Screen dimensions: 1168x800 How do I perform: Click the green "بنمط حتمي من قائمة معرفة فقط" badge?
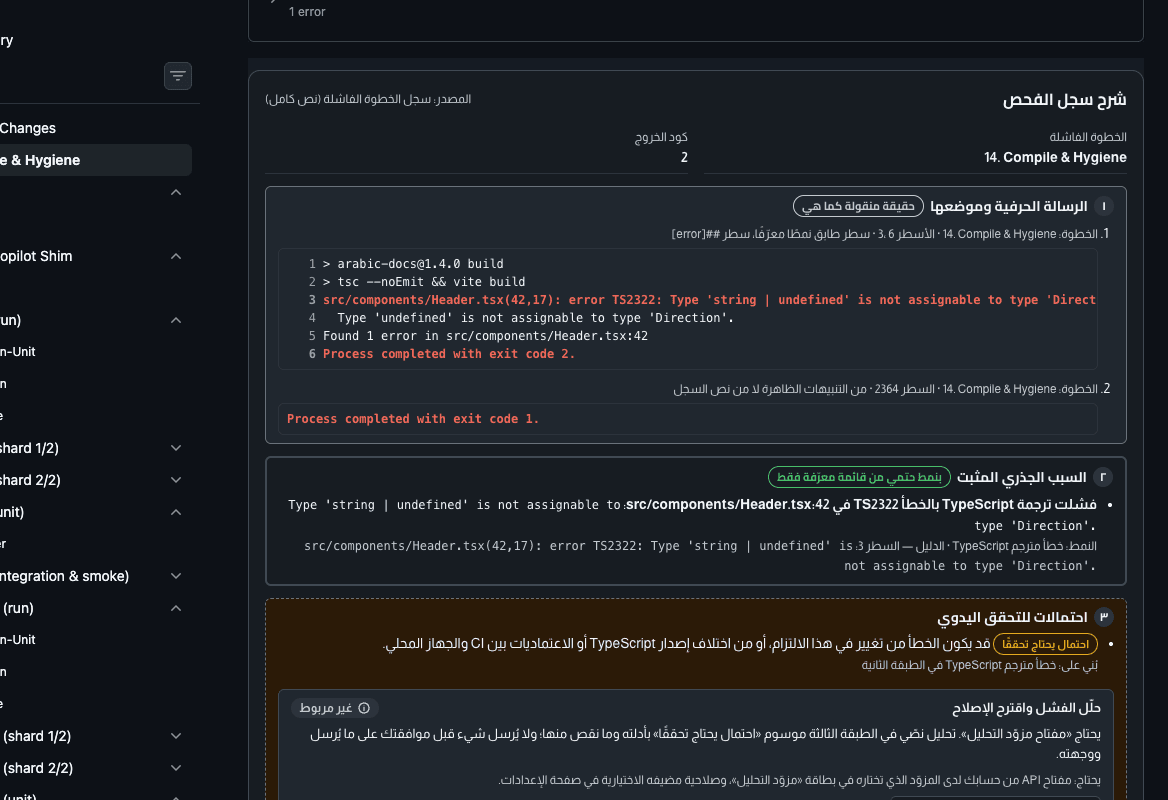859,477
